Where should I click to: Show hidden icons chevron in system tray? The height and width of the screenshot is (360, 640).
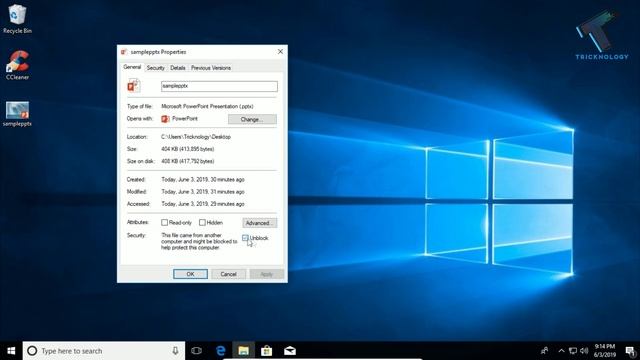pyautogui.click(x=561, y=351)
